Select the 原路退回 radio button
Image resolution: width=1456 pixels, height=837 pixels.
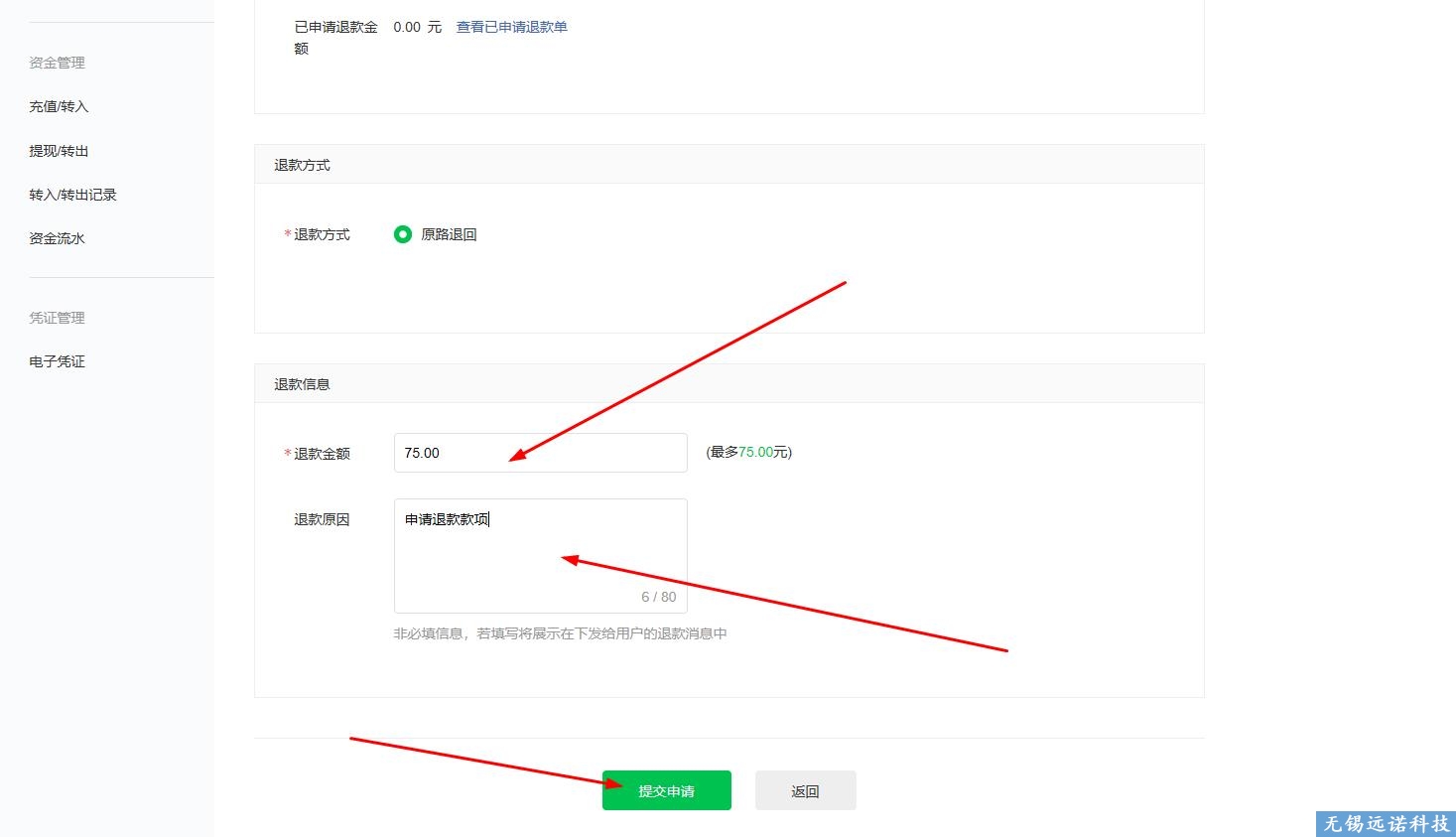(x=402, y=234)
